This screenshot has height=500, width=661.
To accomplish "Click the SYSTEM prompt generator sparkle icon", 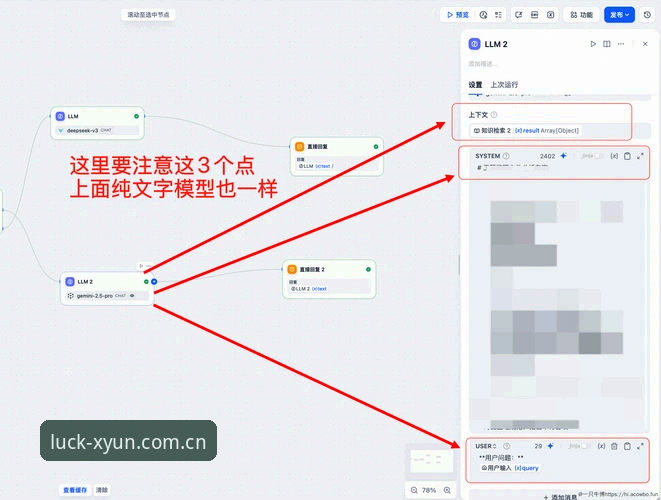I will (x=564, y=156).
